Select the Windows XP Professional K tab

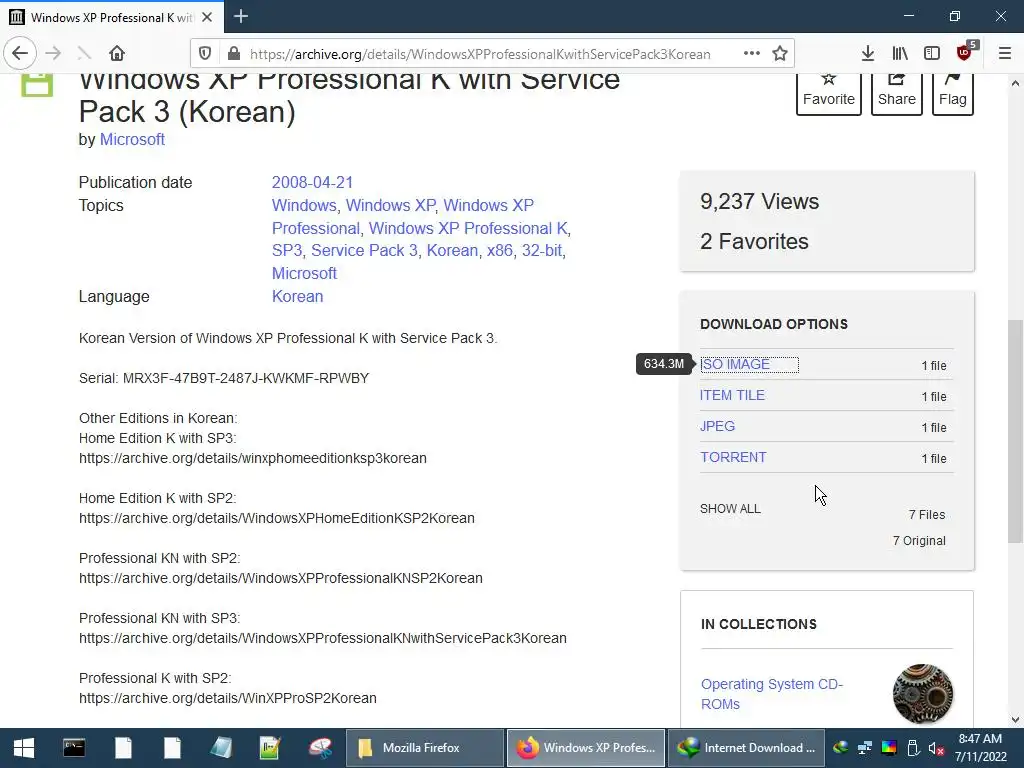[112, 17]
